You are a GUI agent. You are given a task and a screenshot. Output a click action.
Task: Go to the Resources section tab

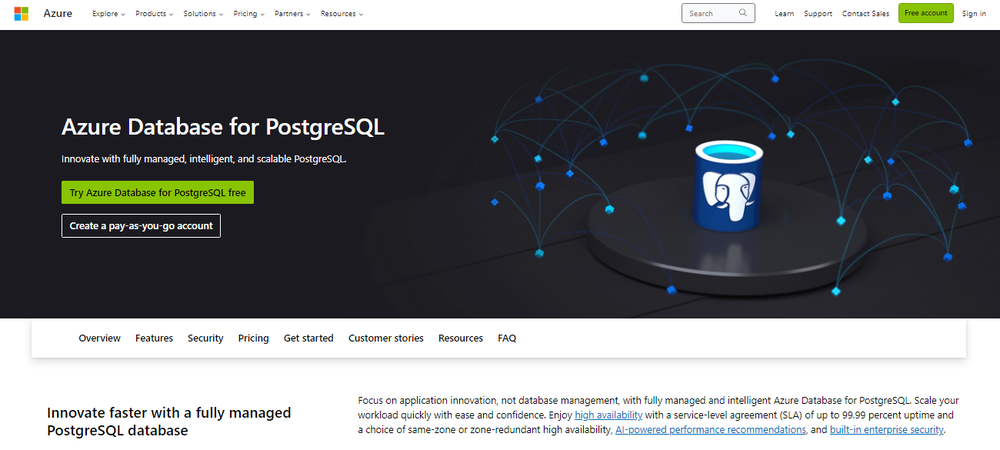460,338
